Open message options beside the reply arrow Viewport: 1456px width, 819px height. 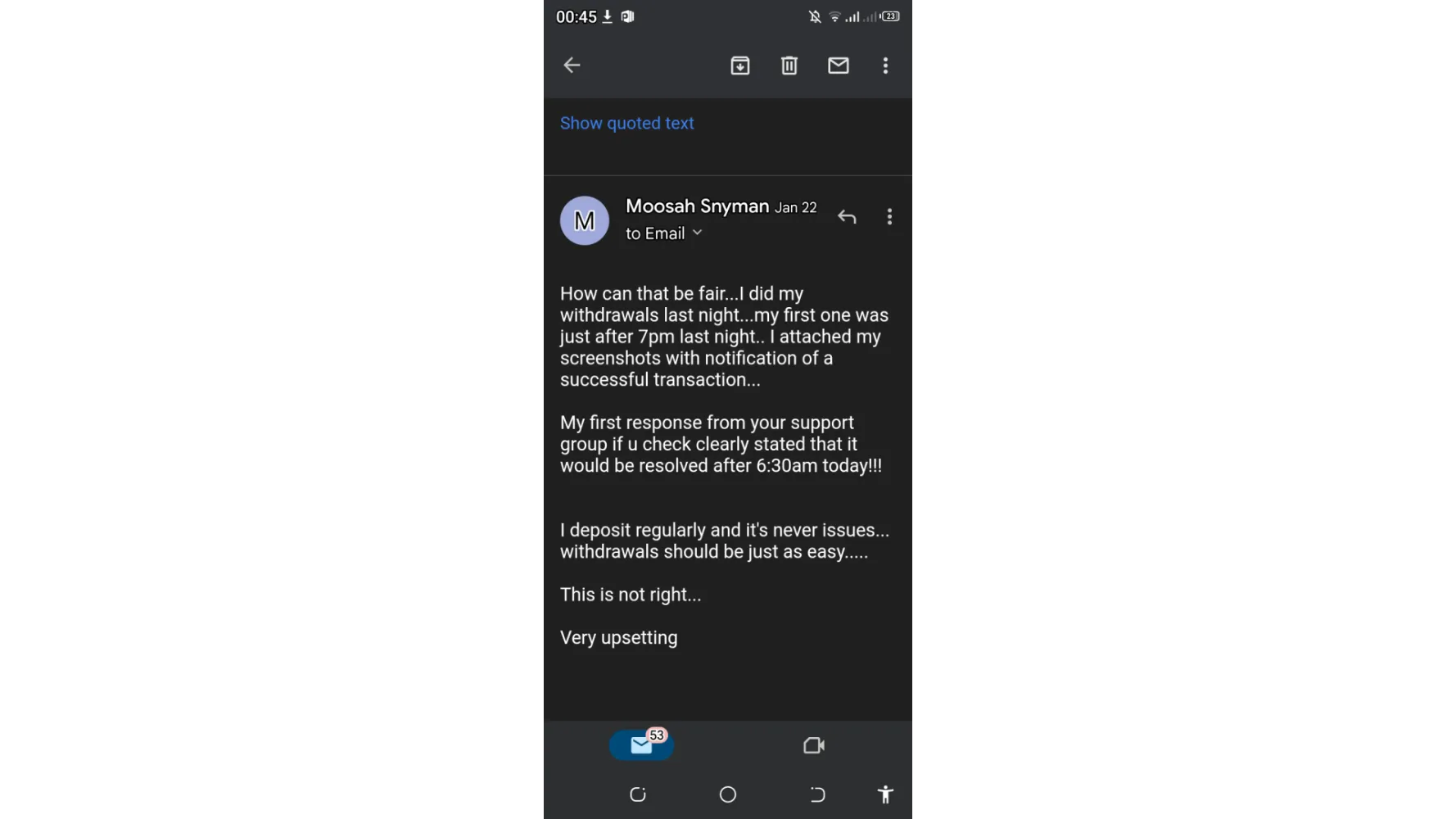(889, 217)
